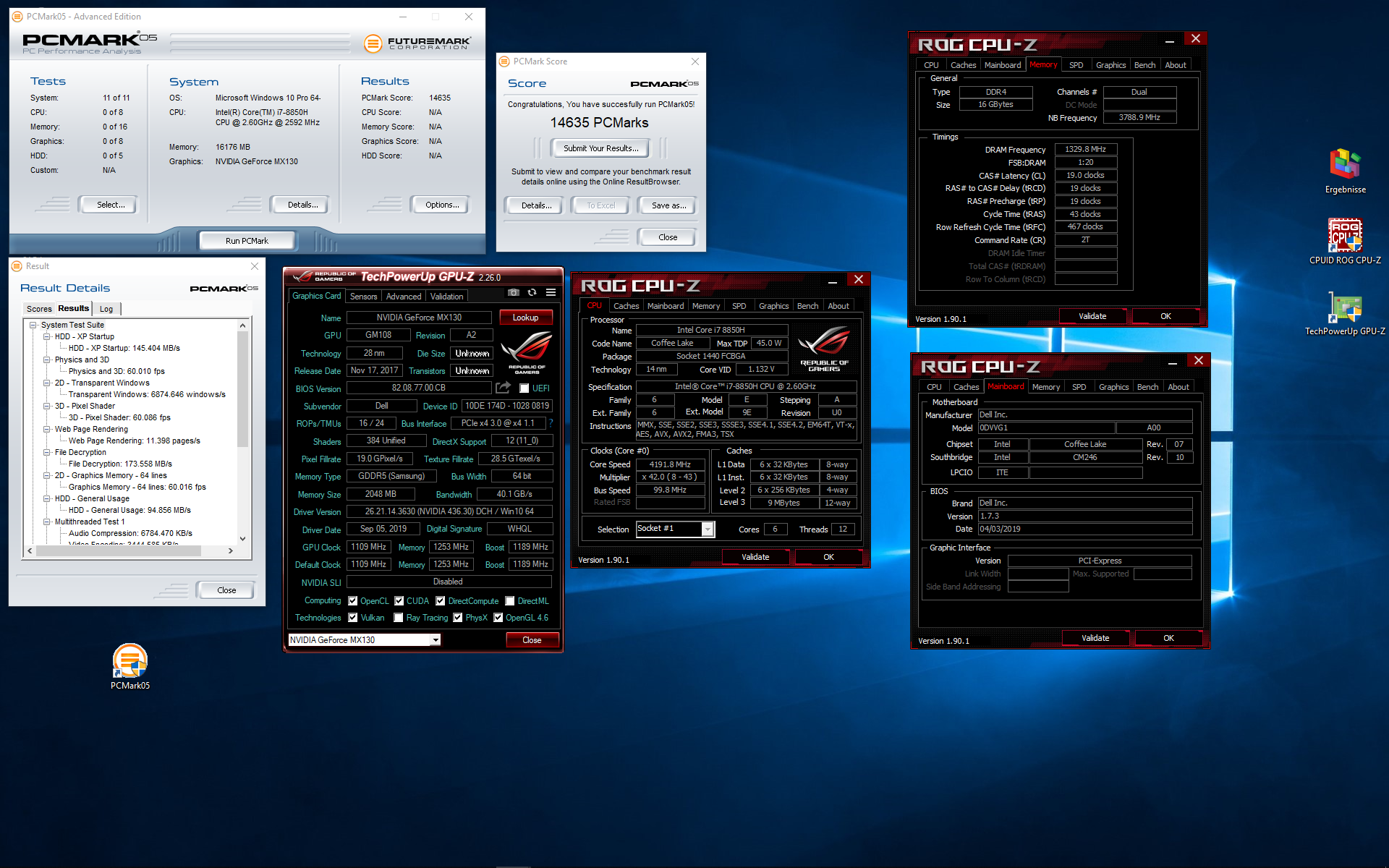The width and height of the screenshot is (1389, 868).
Task: Click the BIOS Version field 1.7.3
Action: 1084,516
